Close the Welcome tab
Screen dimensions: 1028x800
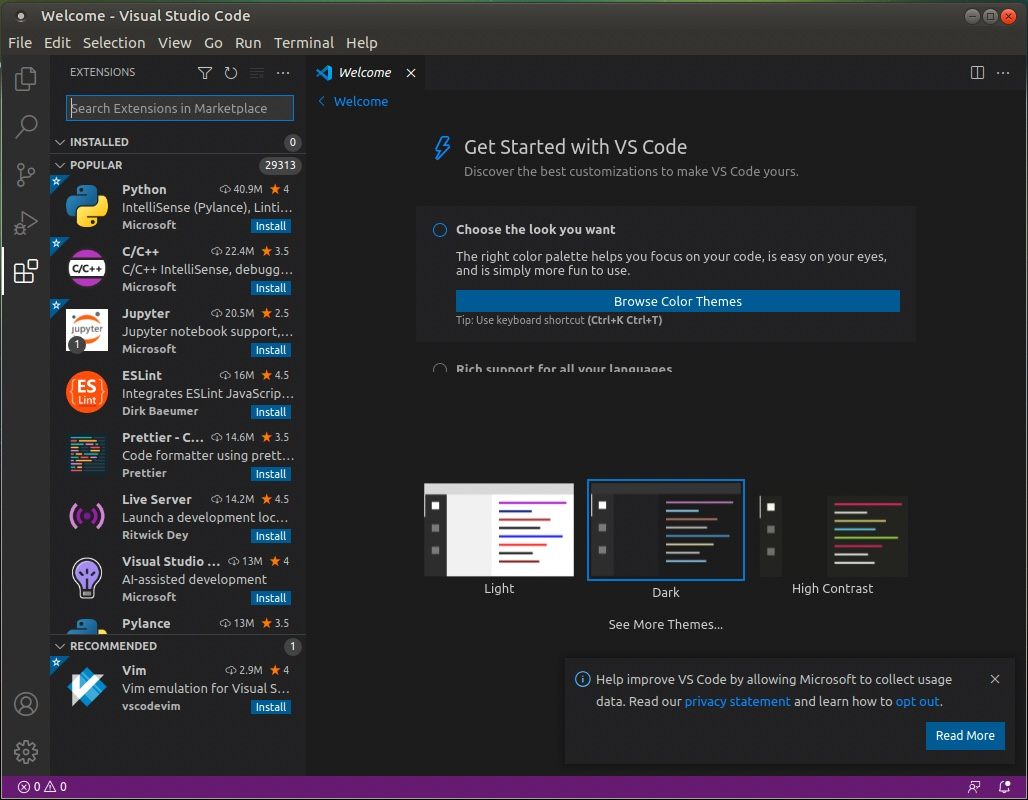pos(411,73)
